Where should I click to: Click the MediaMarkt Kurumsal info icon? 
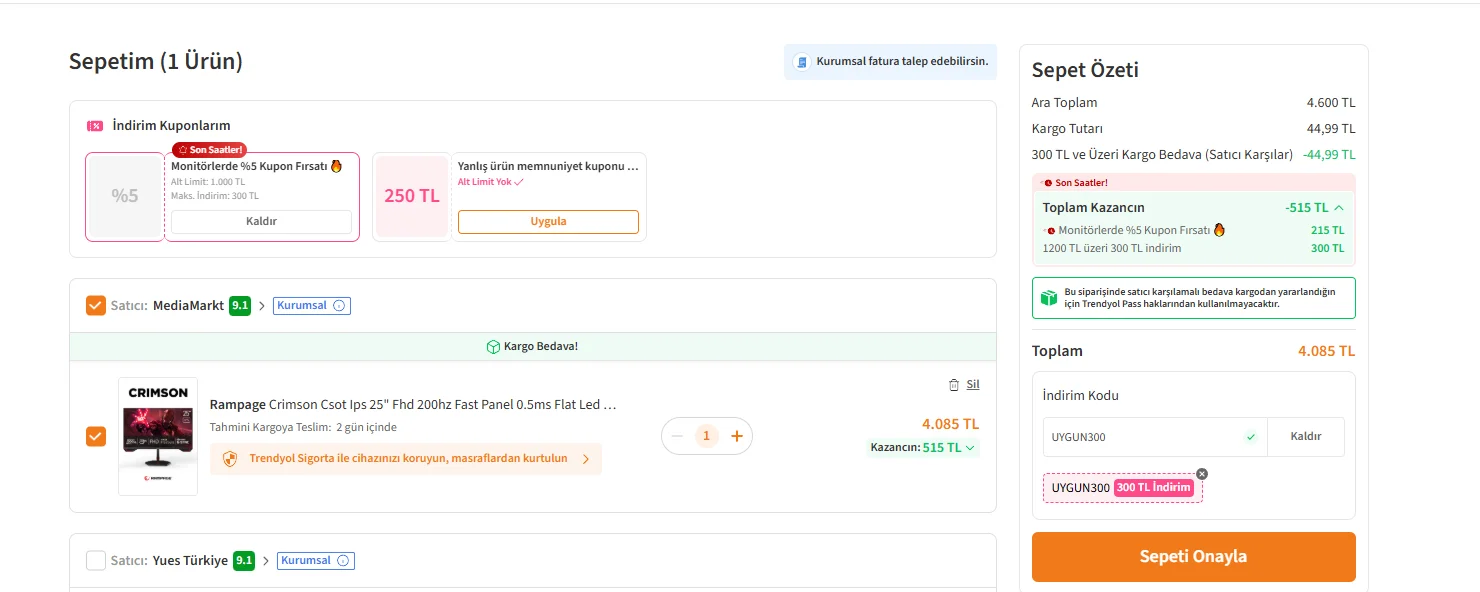(339, 306)
